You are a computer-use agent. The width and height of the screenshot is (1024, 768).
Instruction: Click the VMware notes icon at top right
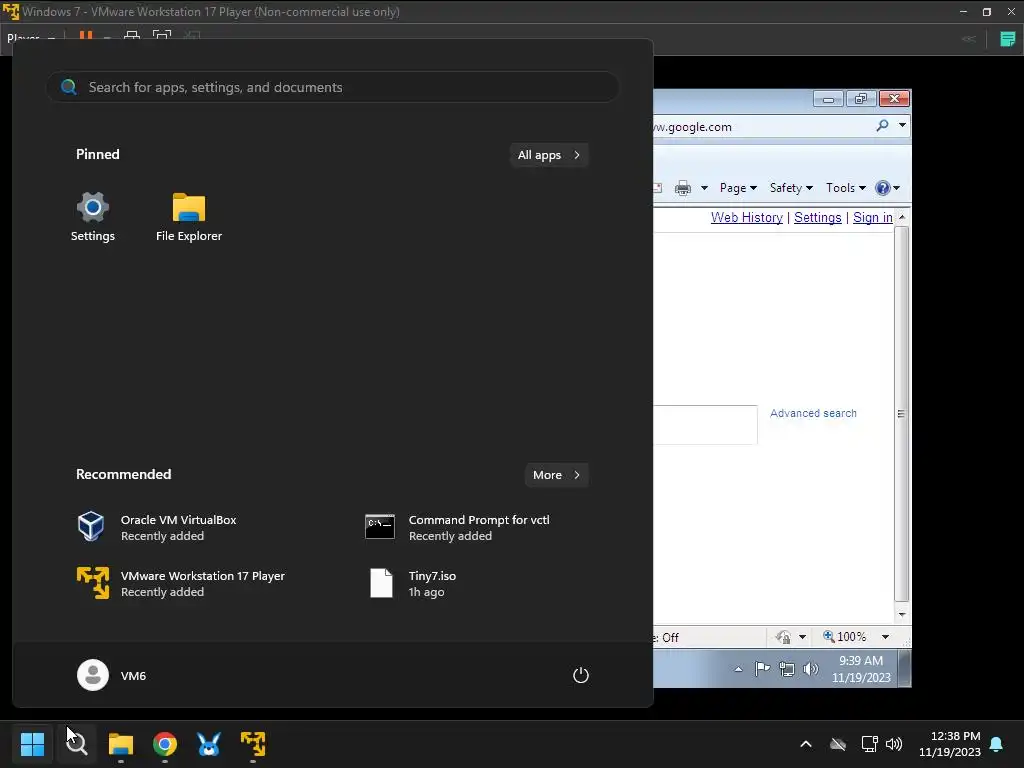[1008, 39]
